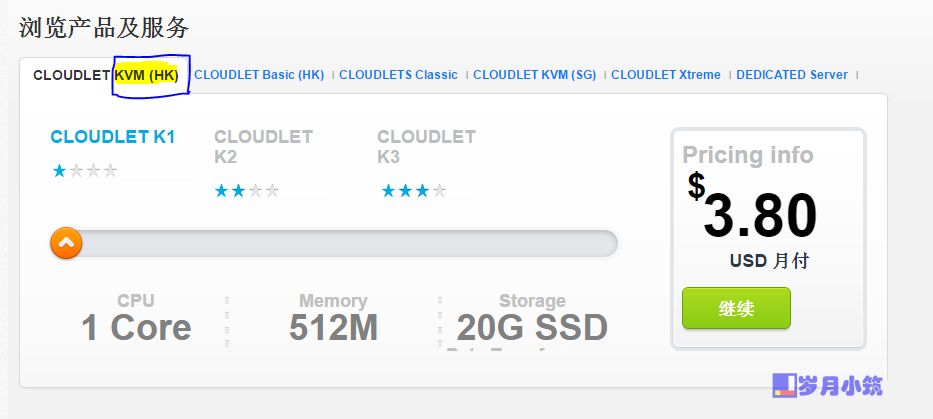This screenshot has width=933, height=419.
Task: Open the CLOUDLET Basic (HK) tab
Action: pyautogui.click(x=259, y=75)
